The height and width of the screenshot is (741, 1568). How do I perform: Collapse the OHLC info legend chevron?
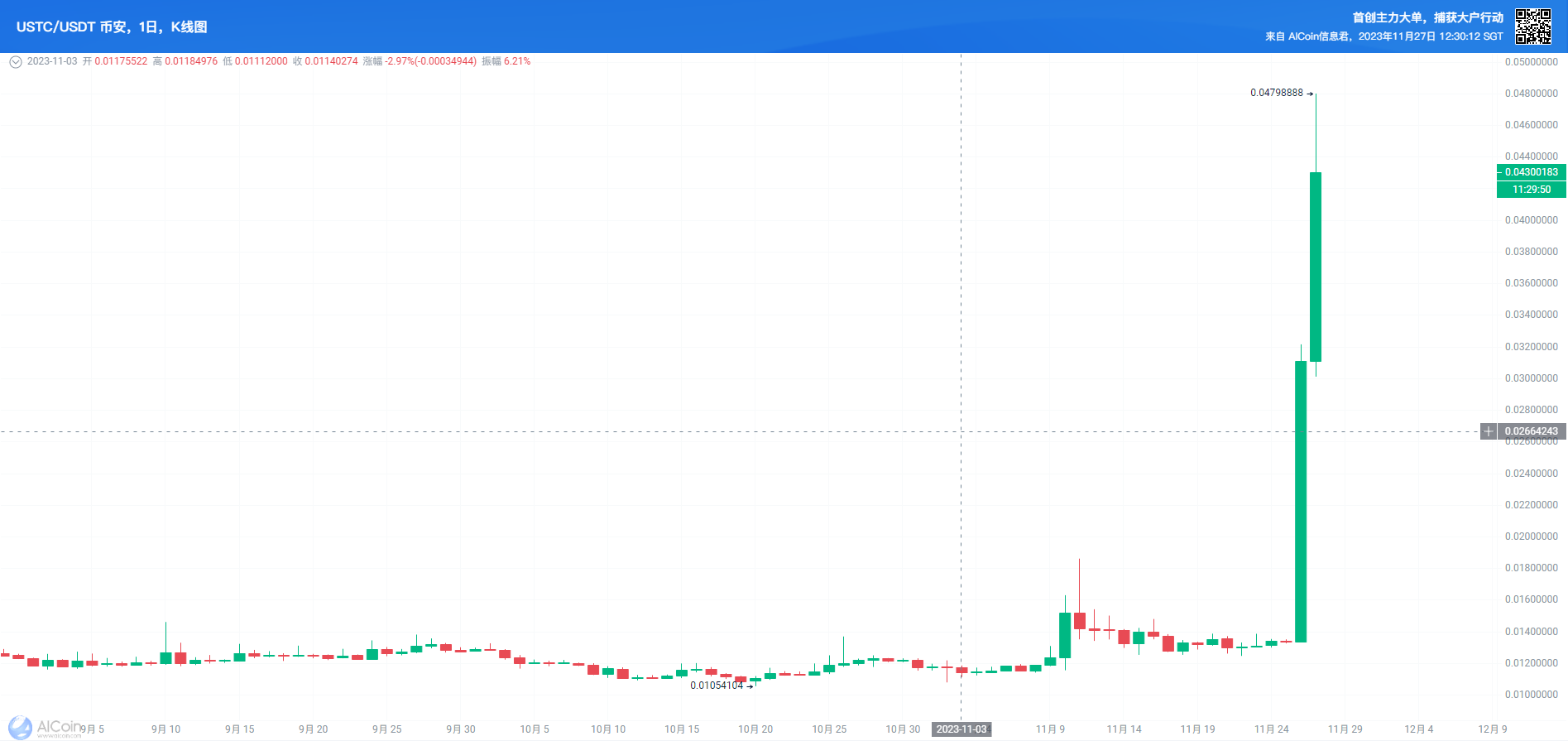pyautogui.click(x=15, y=61)
